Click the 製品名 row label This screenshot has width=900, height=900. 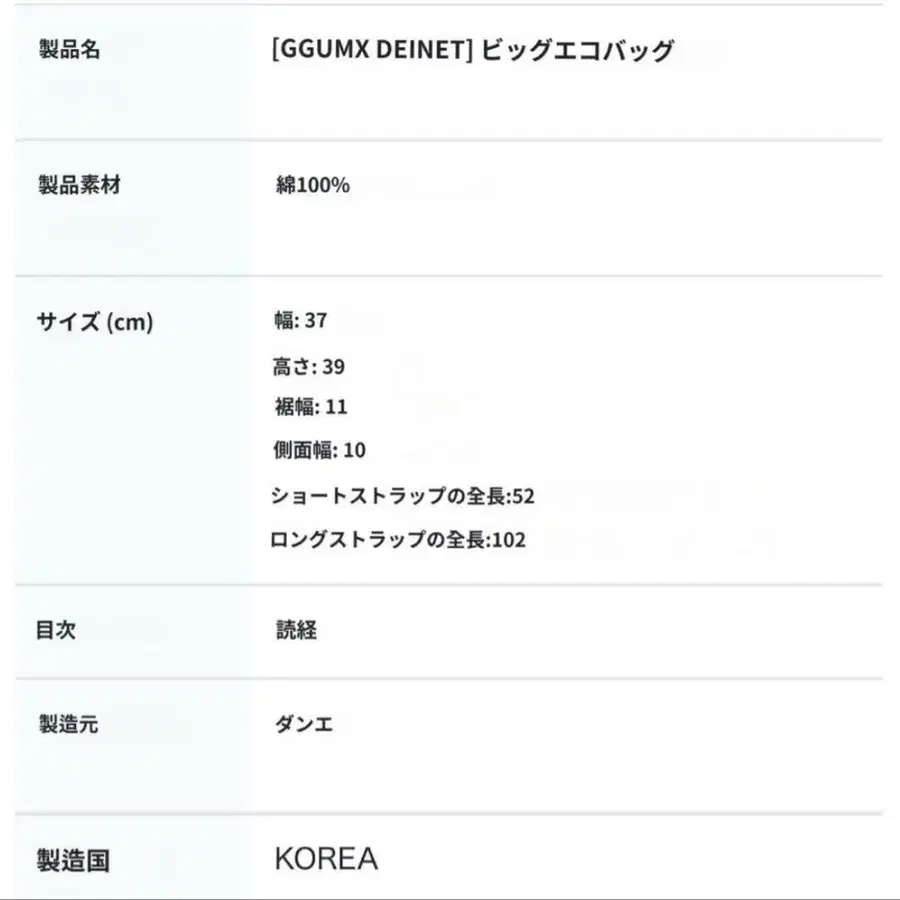[69, 50]
